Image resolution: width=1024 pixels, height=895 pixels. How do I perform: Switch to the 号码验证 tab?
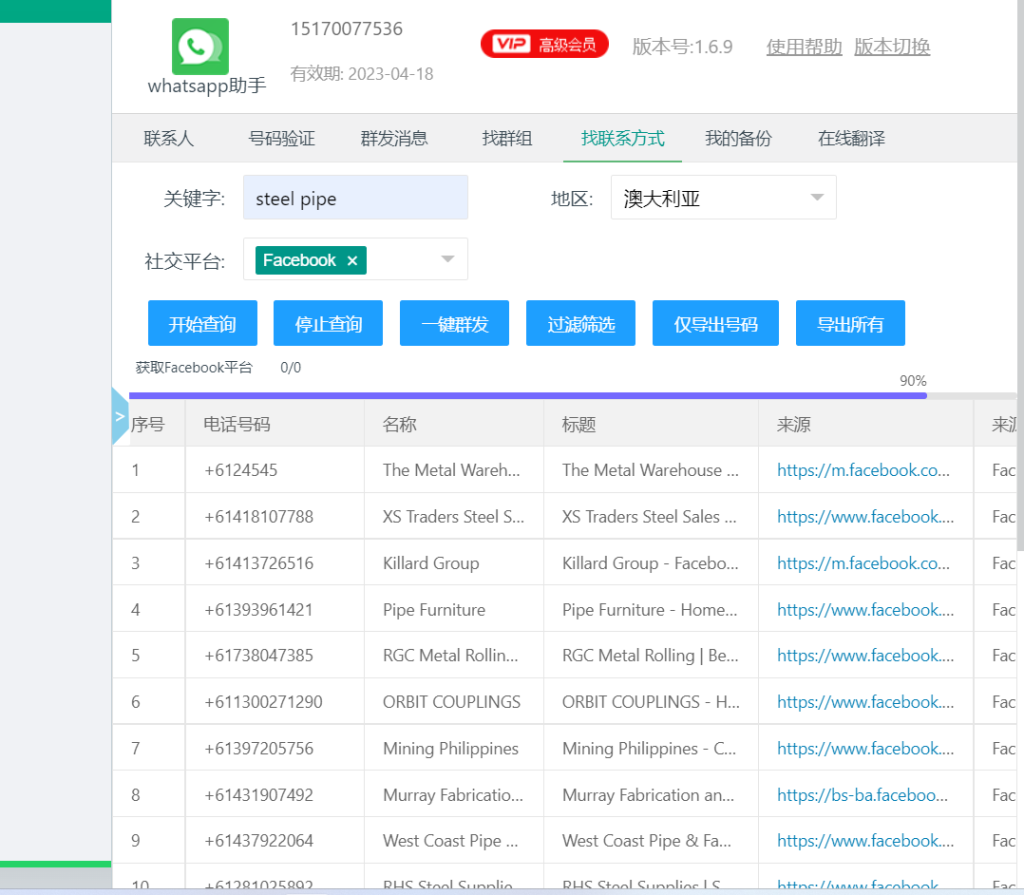click(281, 139)
